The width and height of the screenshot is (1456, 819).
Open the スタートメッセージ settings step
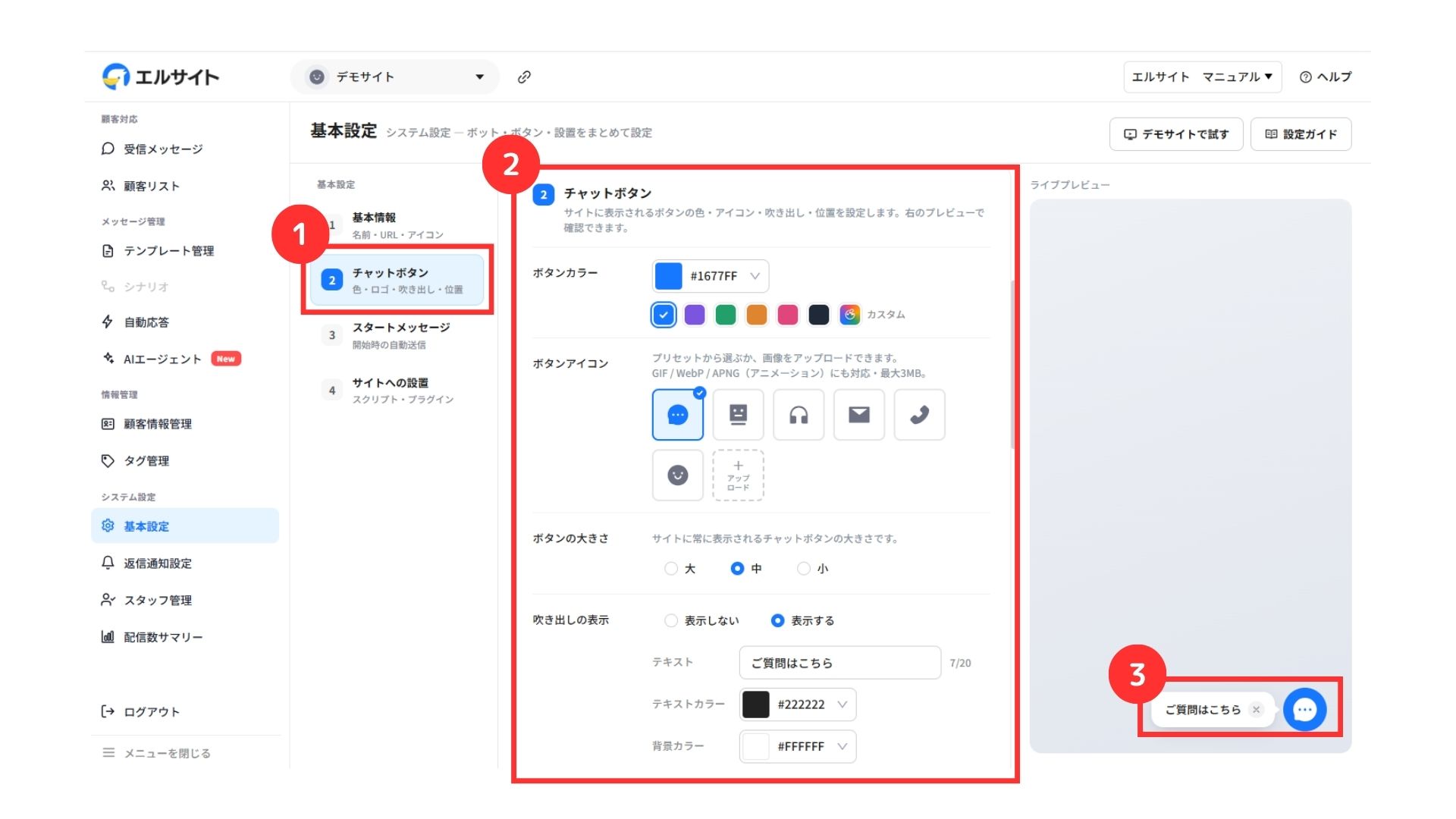click(400, 335)
